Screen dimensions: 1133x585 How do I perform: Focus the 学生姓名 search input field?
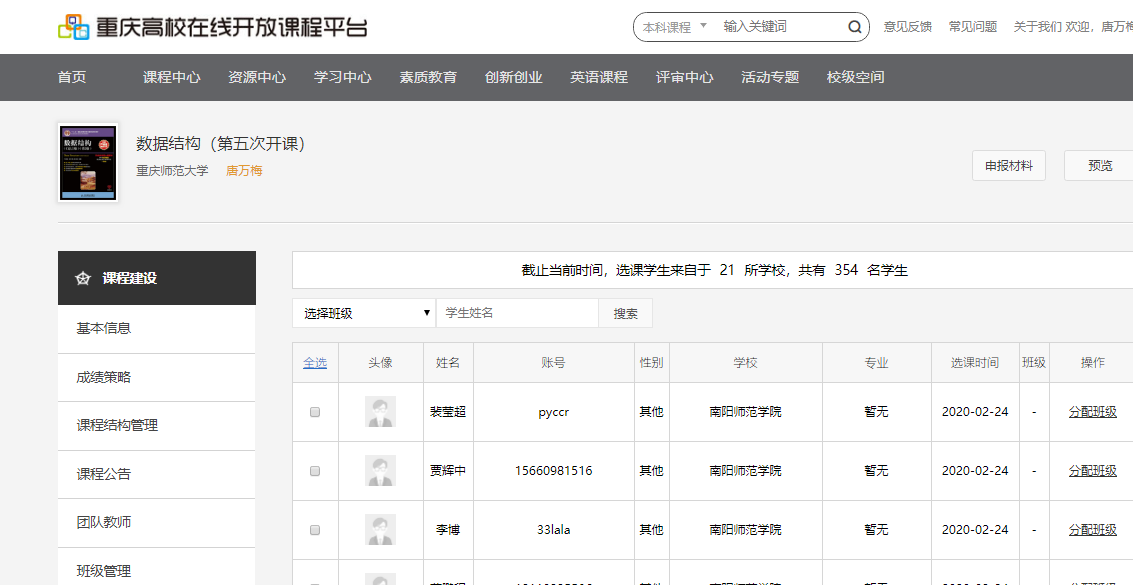(517, 313)
